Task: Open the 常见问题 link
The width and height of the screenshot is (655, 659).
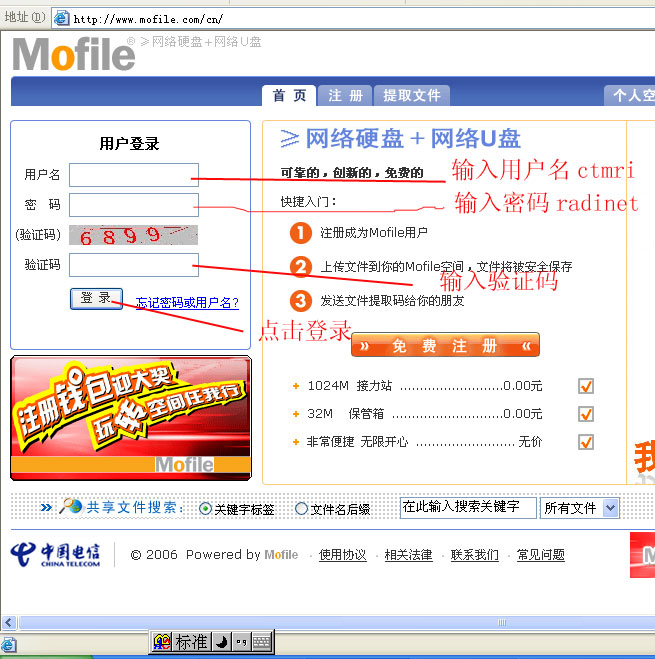Action: click(x=541, y=555)
